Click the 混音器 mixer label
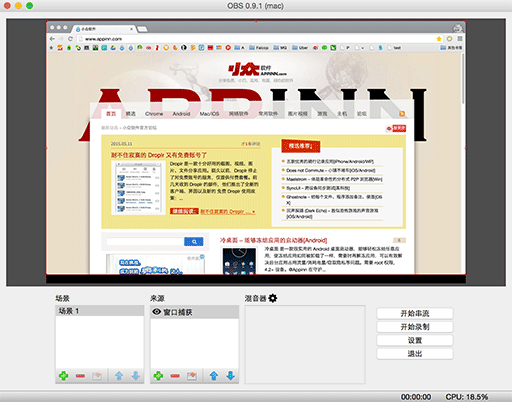Viewport: 512px width, 402px height. pos(255,298)
